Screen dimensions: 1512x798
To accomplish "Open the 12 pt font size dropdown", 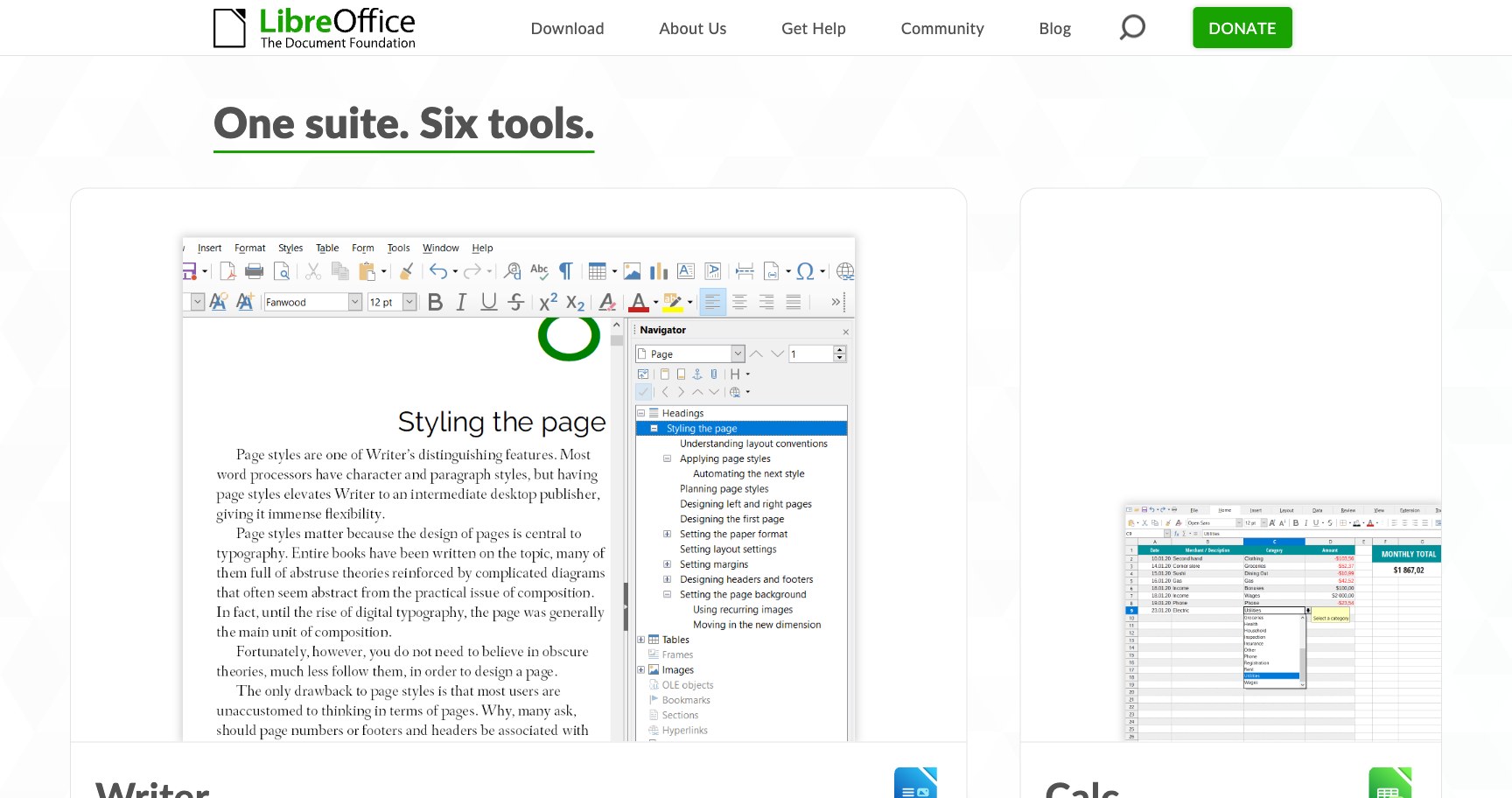I will (409, 302).
